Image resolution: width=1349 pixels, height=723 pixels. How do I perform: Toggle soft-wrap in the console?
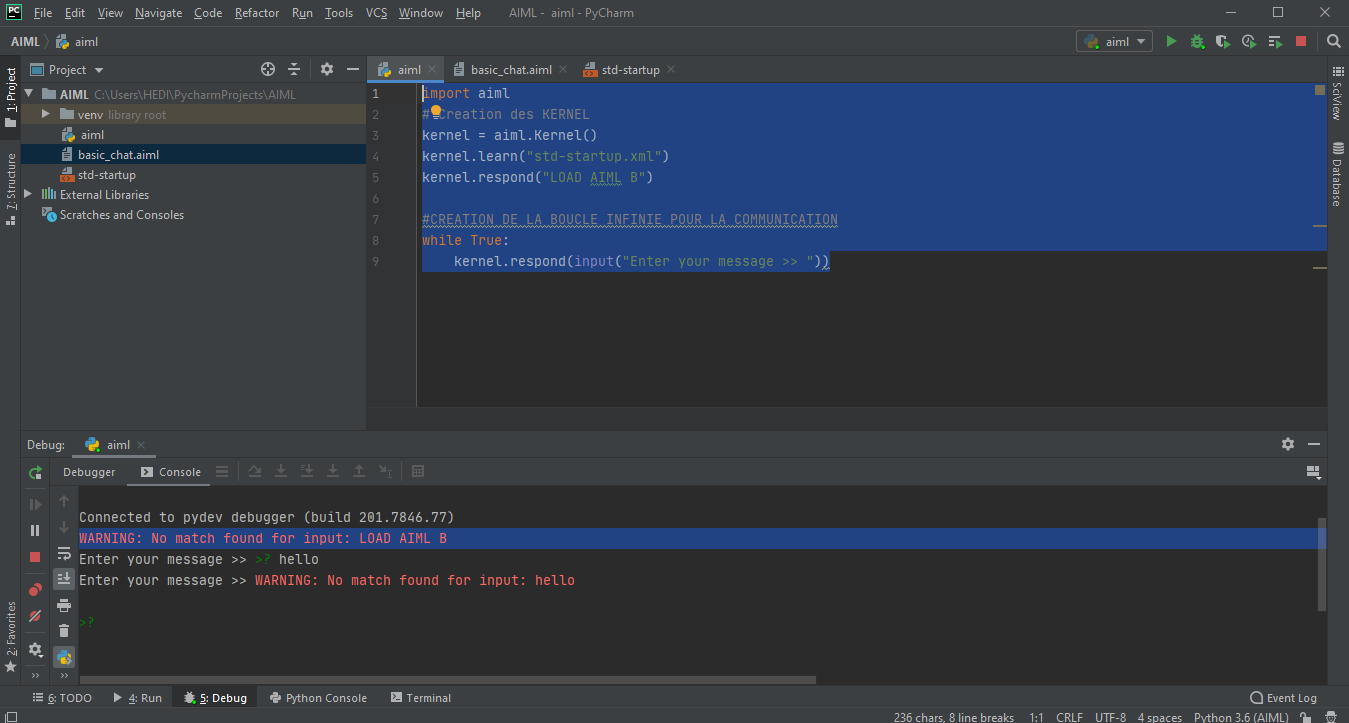tap(64, 553)
